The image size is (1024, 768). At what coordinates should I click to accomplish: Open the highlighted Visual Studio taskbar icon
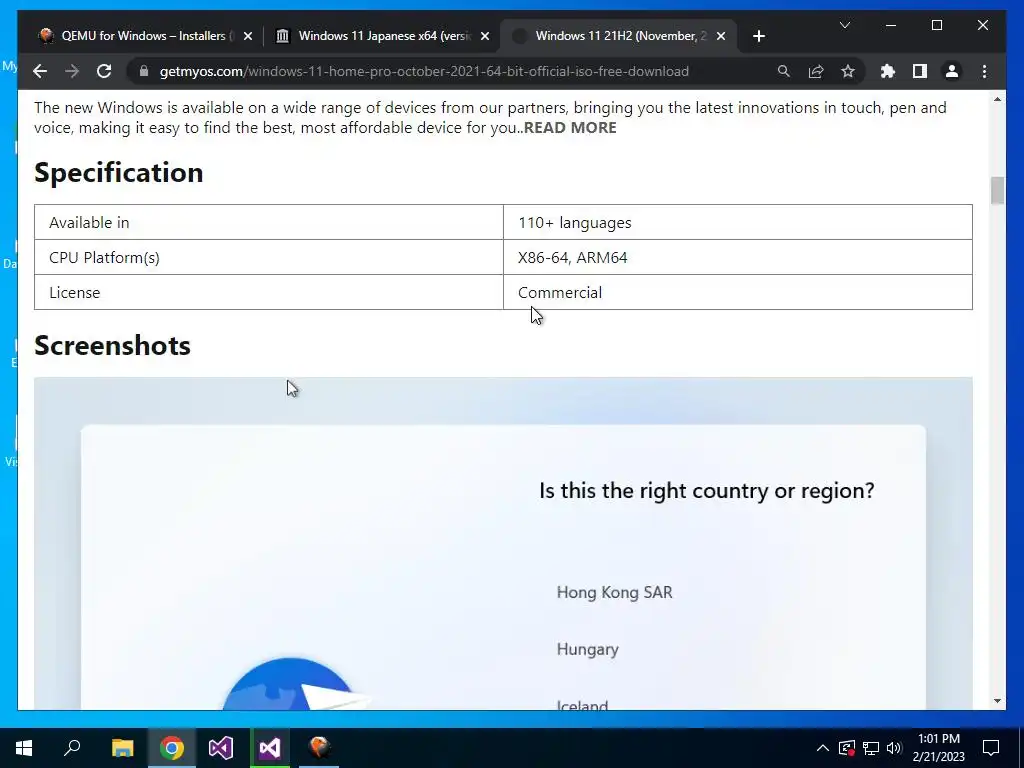pyautogui.click(x=270, y=747)
